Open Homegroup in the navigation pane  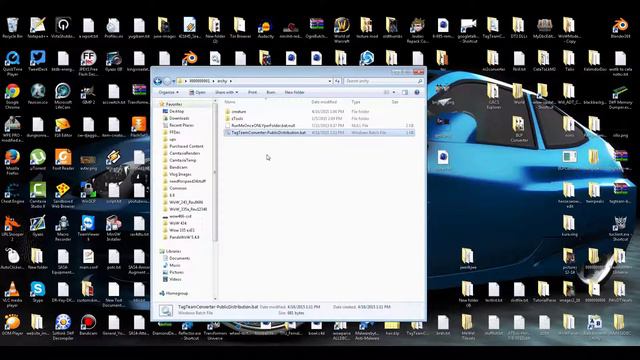point(177,293)
